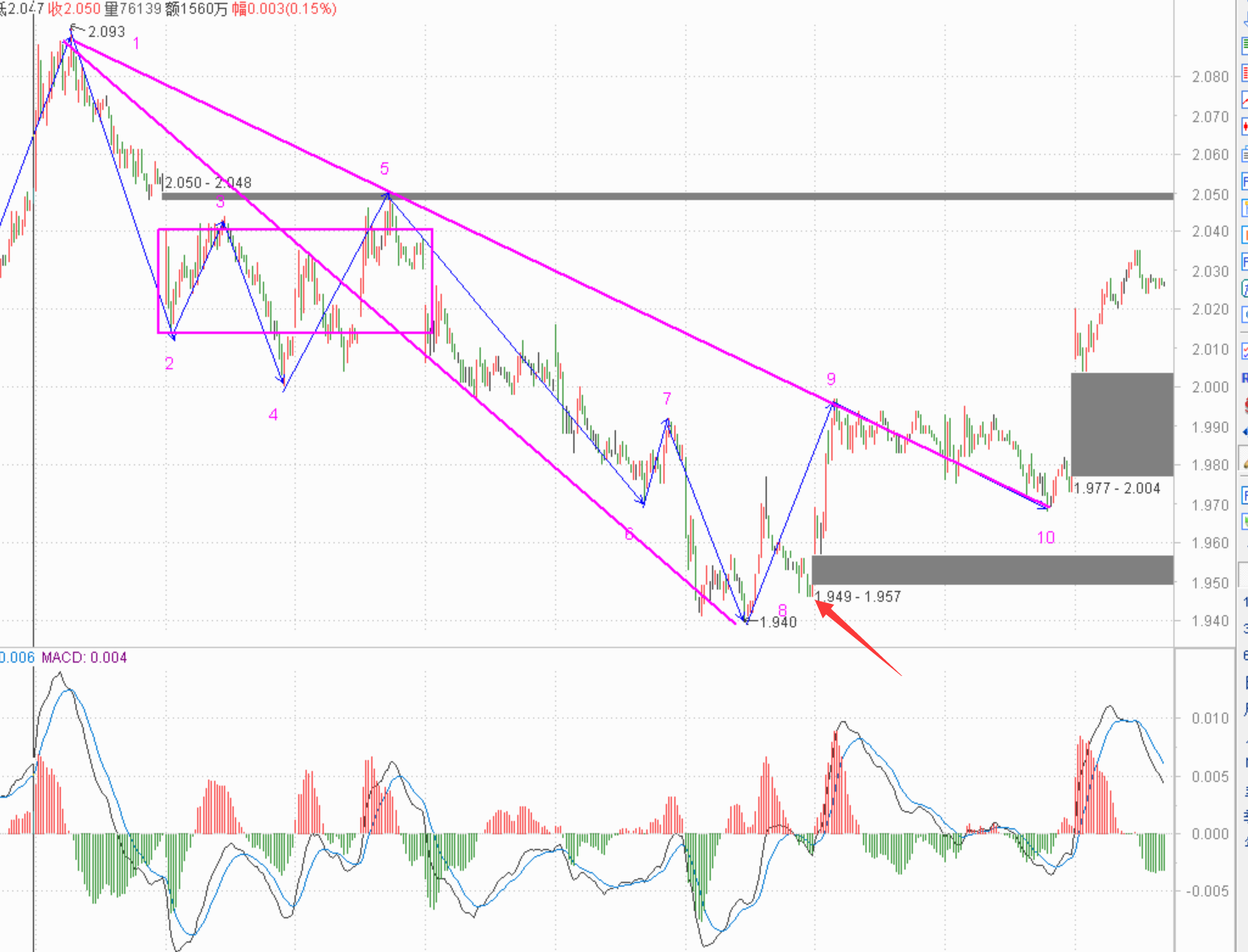Click wave point label 9 on chart
Screen dimensions: 1248x952
click(x=831, y=379)
